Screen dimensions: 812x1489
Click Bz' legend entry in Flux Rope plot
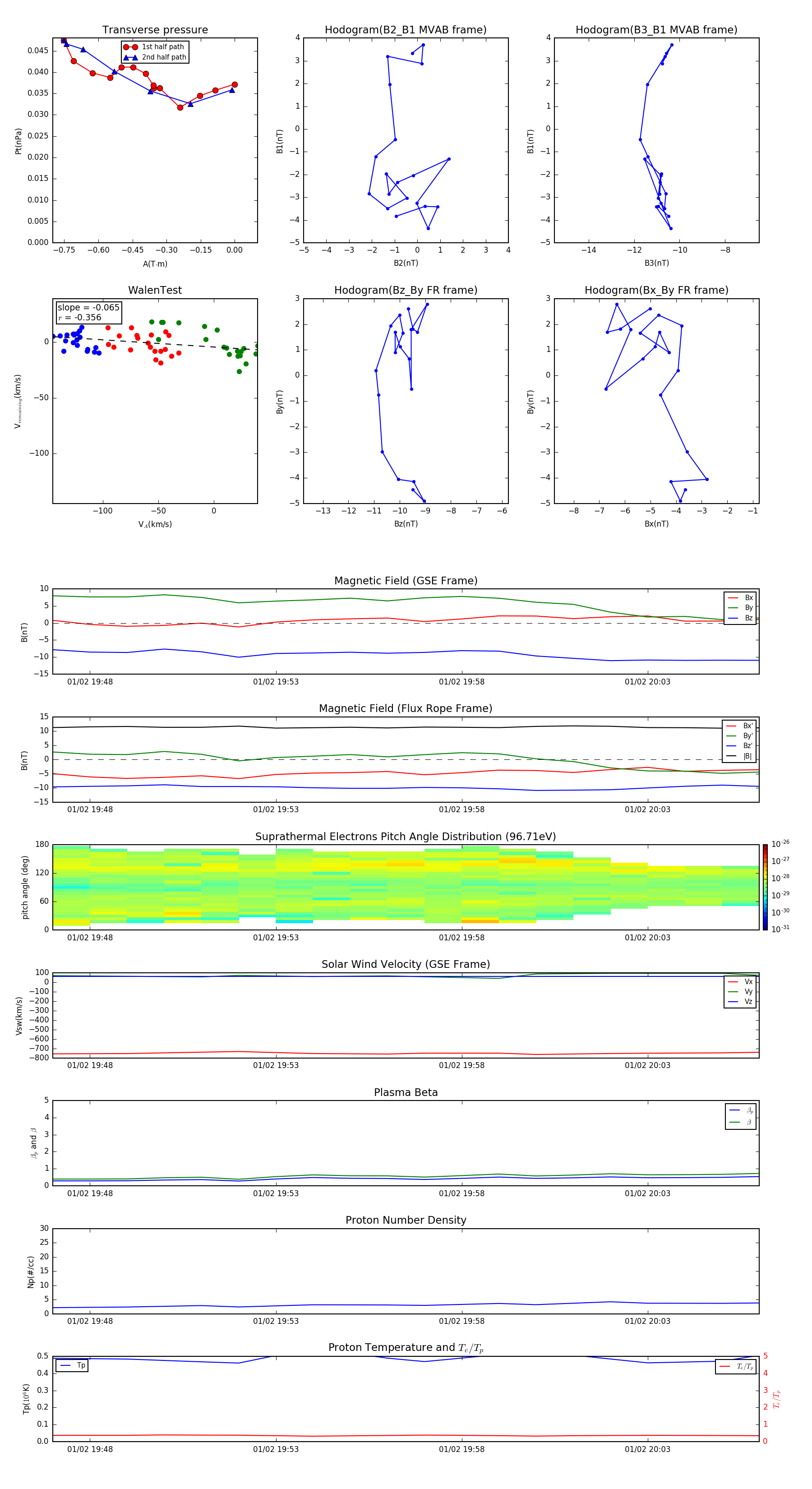[x=739, y=746]
